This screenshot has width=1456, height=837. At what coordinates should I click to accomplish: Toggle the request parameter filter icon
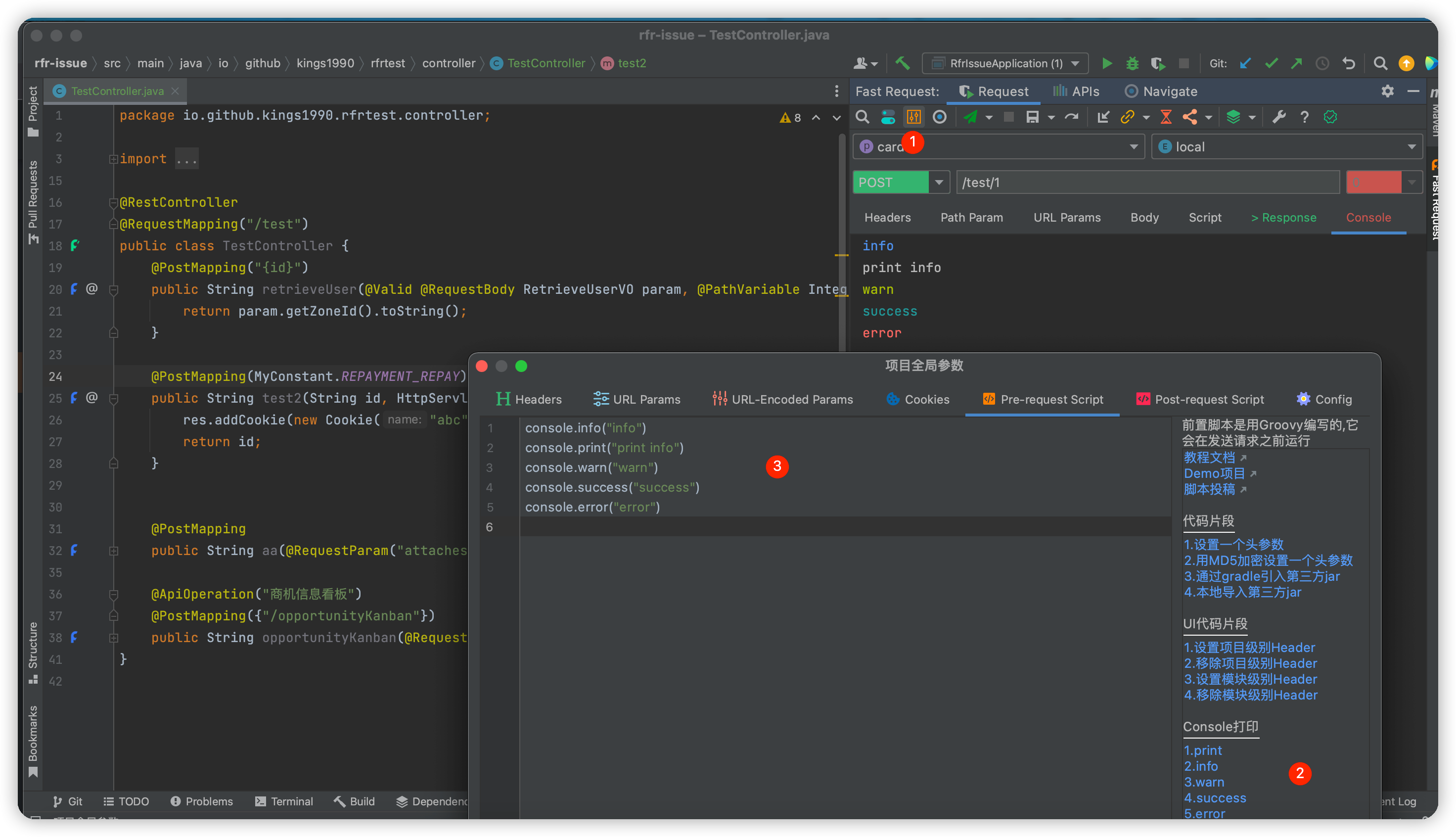(x=913, y=117)
